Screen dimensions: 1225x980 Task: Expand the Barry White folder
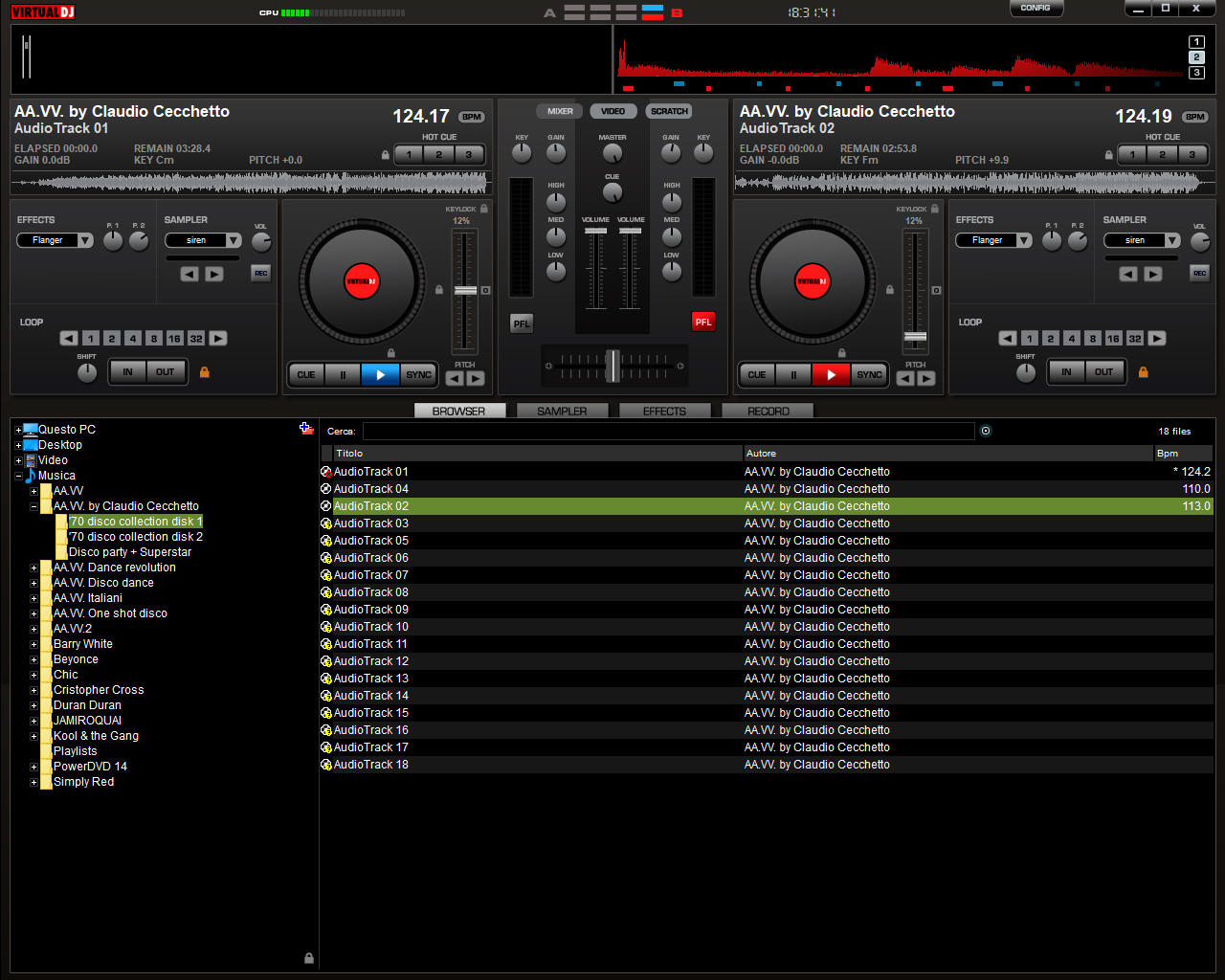(x=33, y=644)
